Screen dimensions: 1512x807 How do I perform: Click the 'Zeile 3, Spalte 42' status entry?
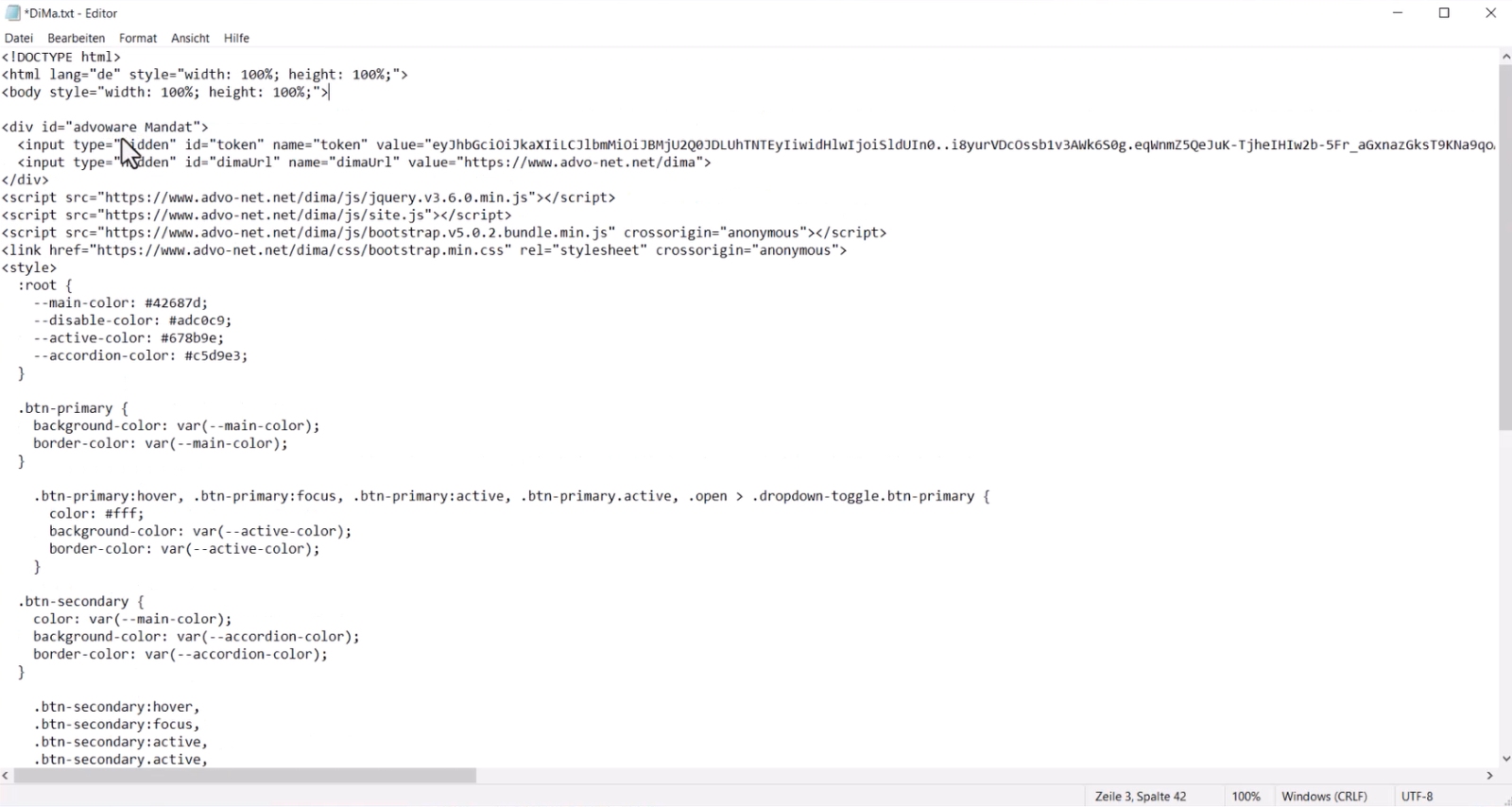coord(1141,797)
